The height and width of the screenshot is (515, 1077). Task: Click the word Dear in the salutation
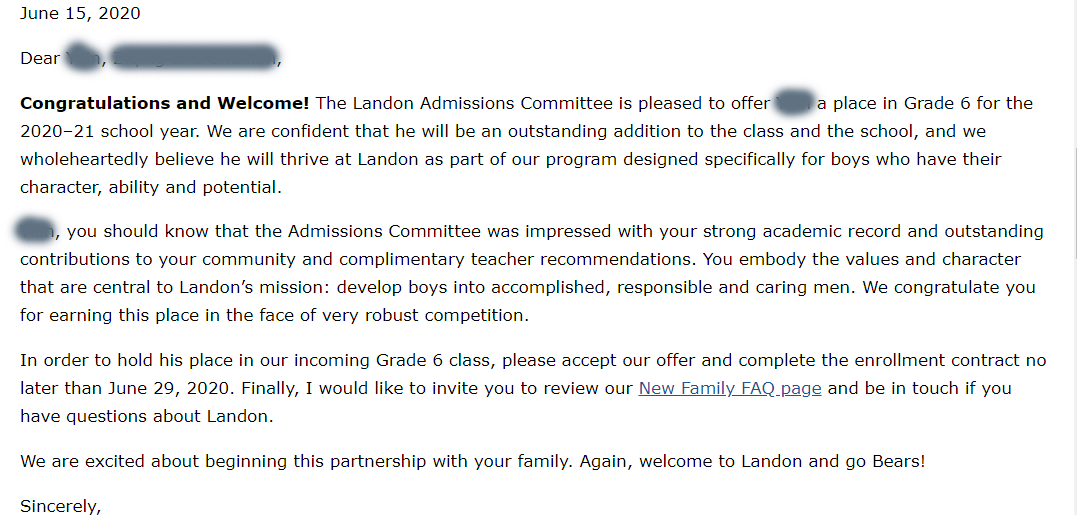click(40, 59)
